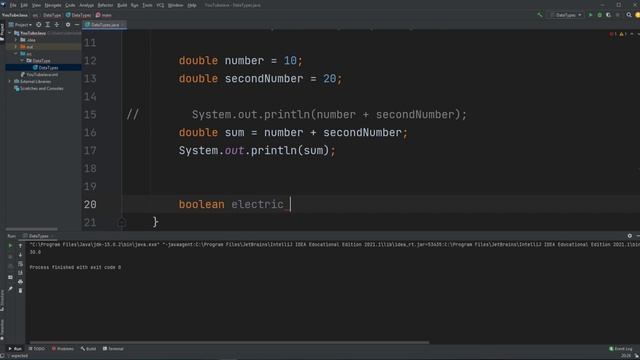Viewport: 640px width, 360px height.
Task: Open the Refactor menu
Action: click(x=105, y=5)
